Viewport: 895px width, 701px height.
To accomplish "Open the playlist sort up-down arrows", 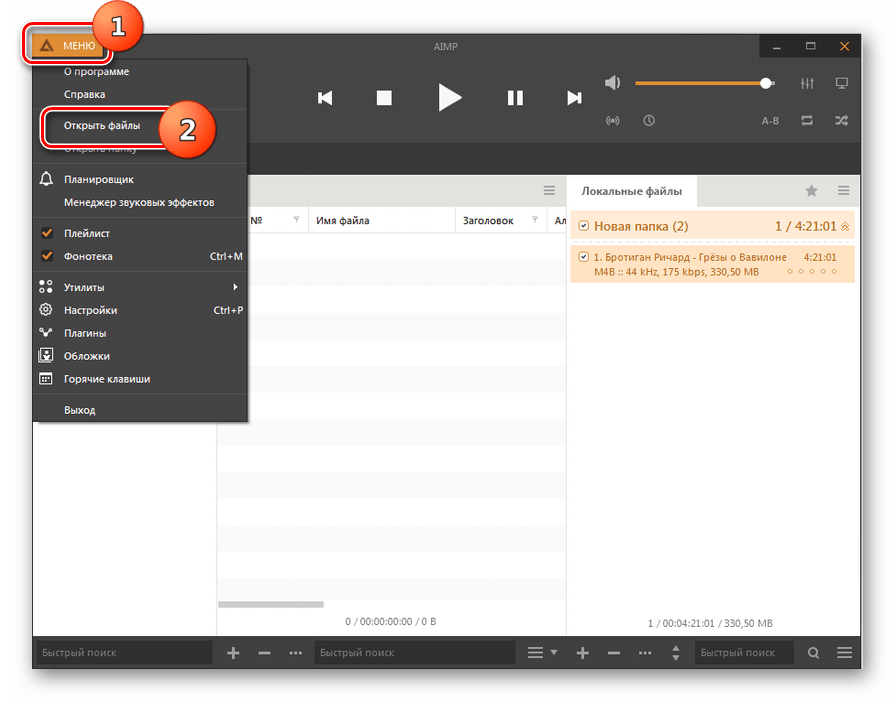I will (x=676, y=652).
